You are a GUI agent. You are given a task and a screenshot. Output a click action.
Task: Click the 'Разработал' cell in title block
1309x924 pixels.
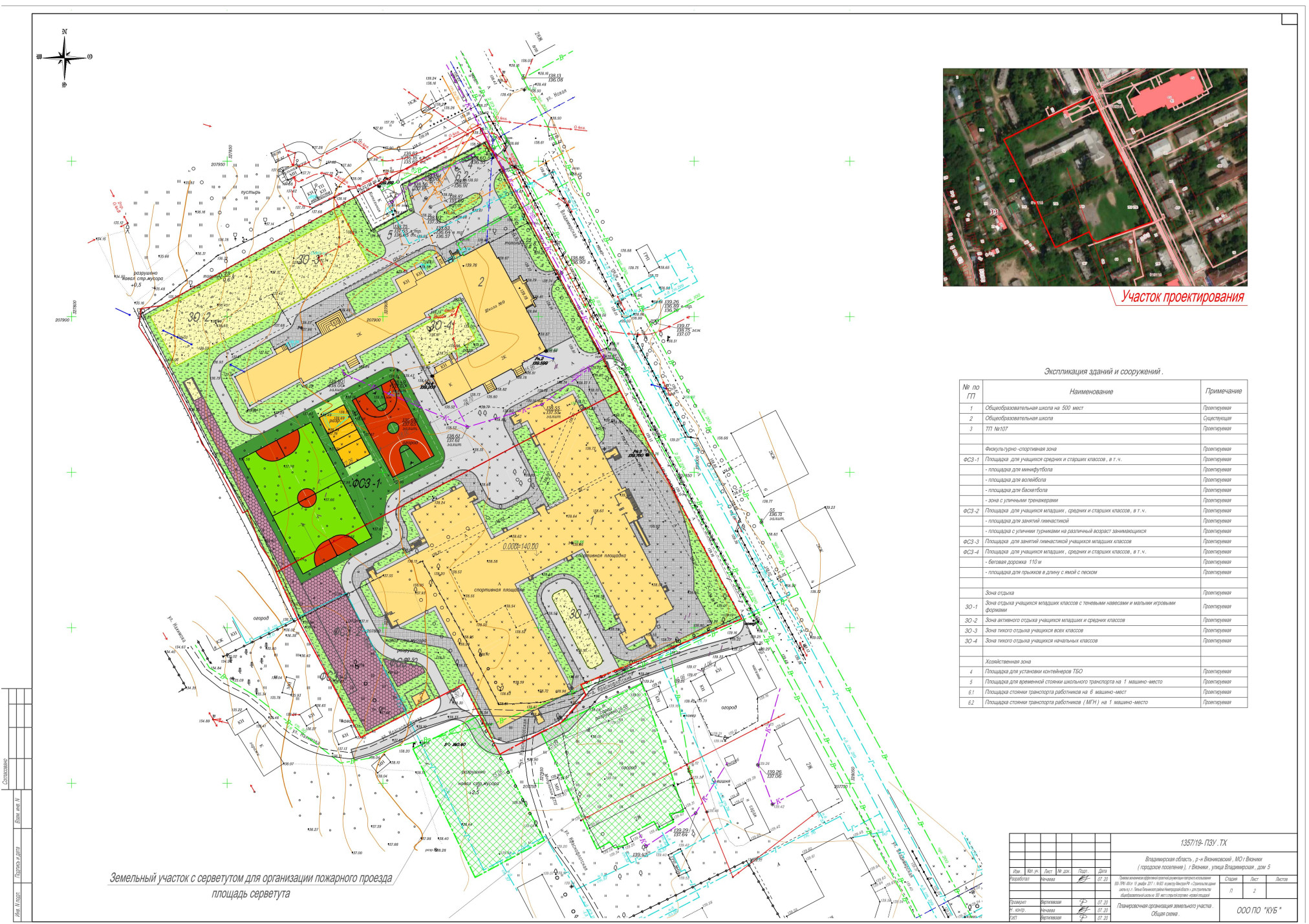[1025, 879]
